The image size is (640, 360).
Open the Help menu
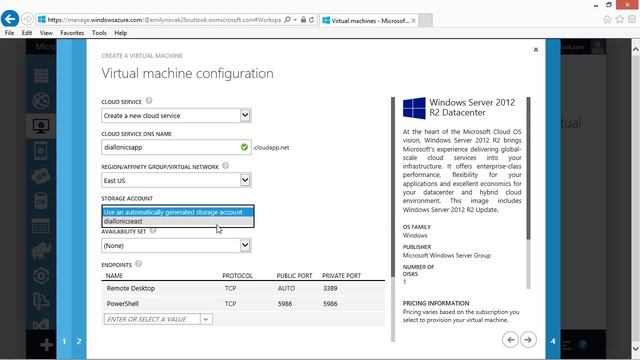(x=120, y=33)
